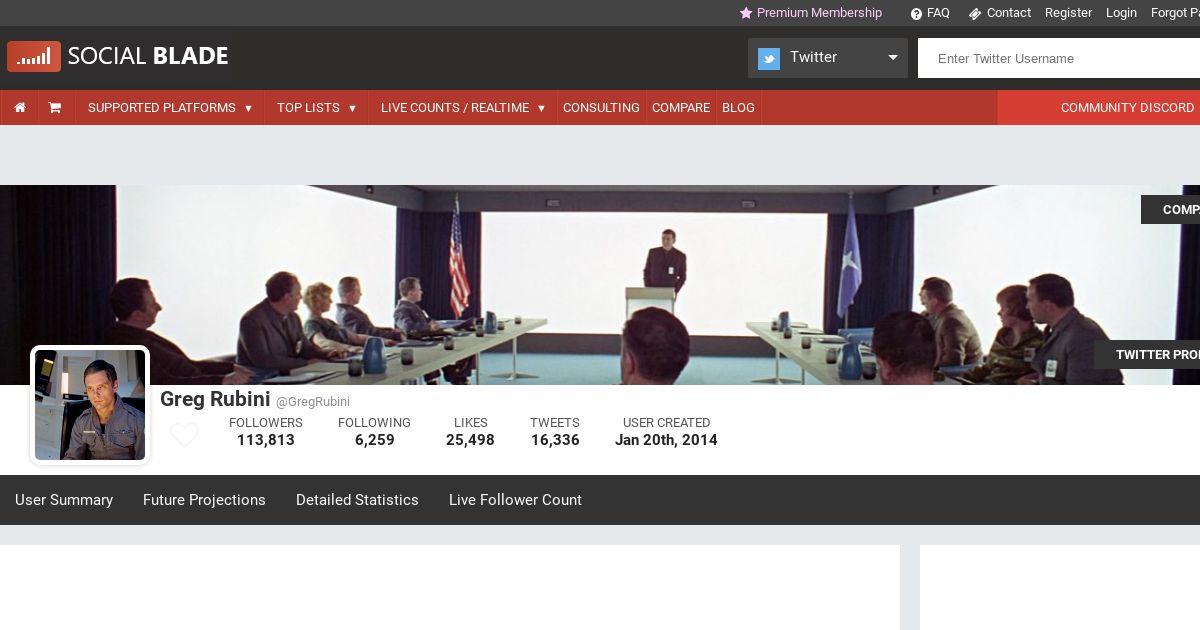Click the followers count 113,813

tap(266, 440)
